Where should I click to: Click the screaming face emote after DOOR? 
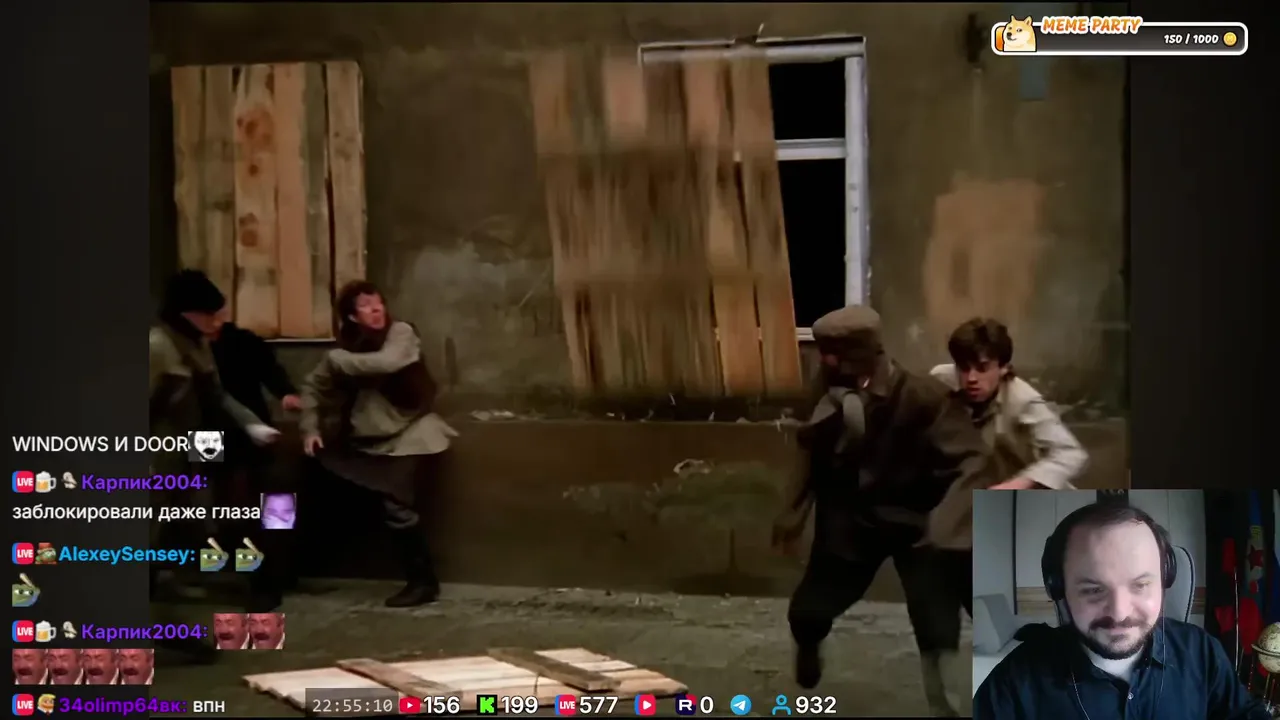(x=207, y=445)
